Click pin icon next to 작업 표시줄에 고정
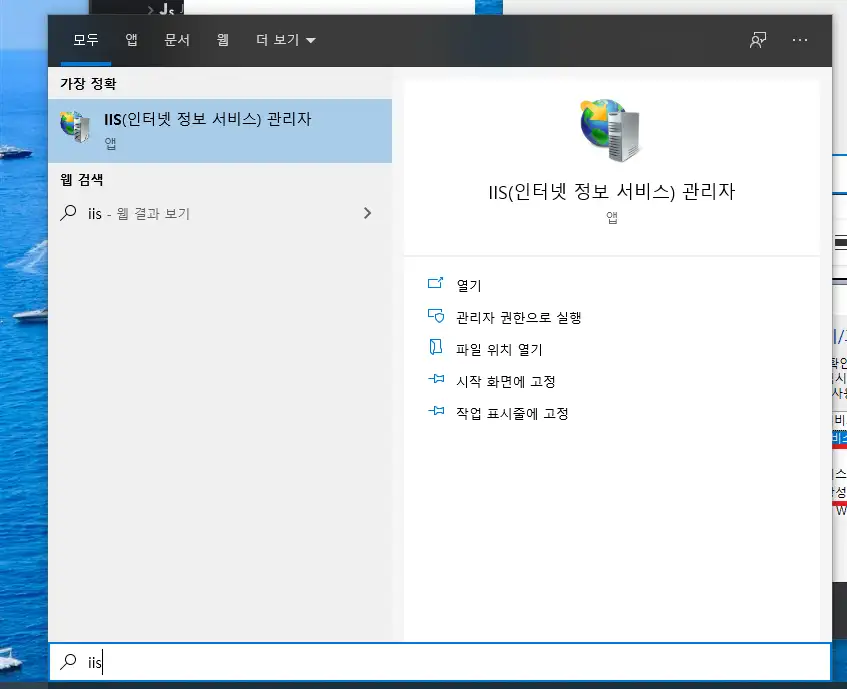The image size is (847, 689). tap(436, 411)
